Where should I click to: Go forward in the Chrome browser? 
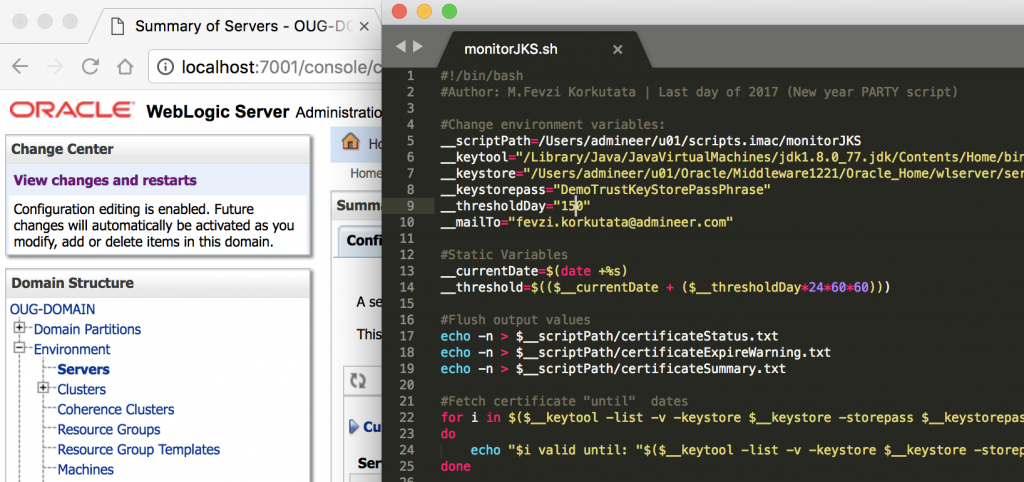point(56,67)
